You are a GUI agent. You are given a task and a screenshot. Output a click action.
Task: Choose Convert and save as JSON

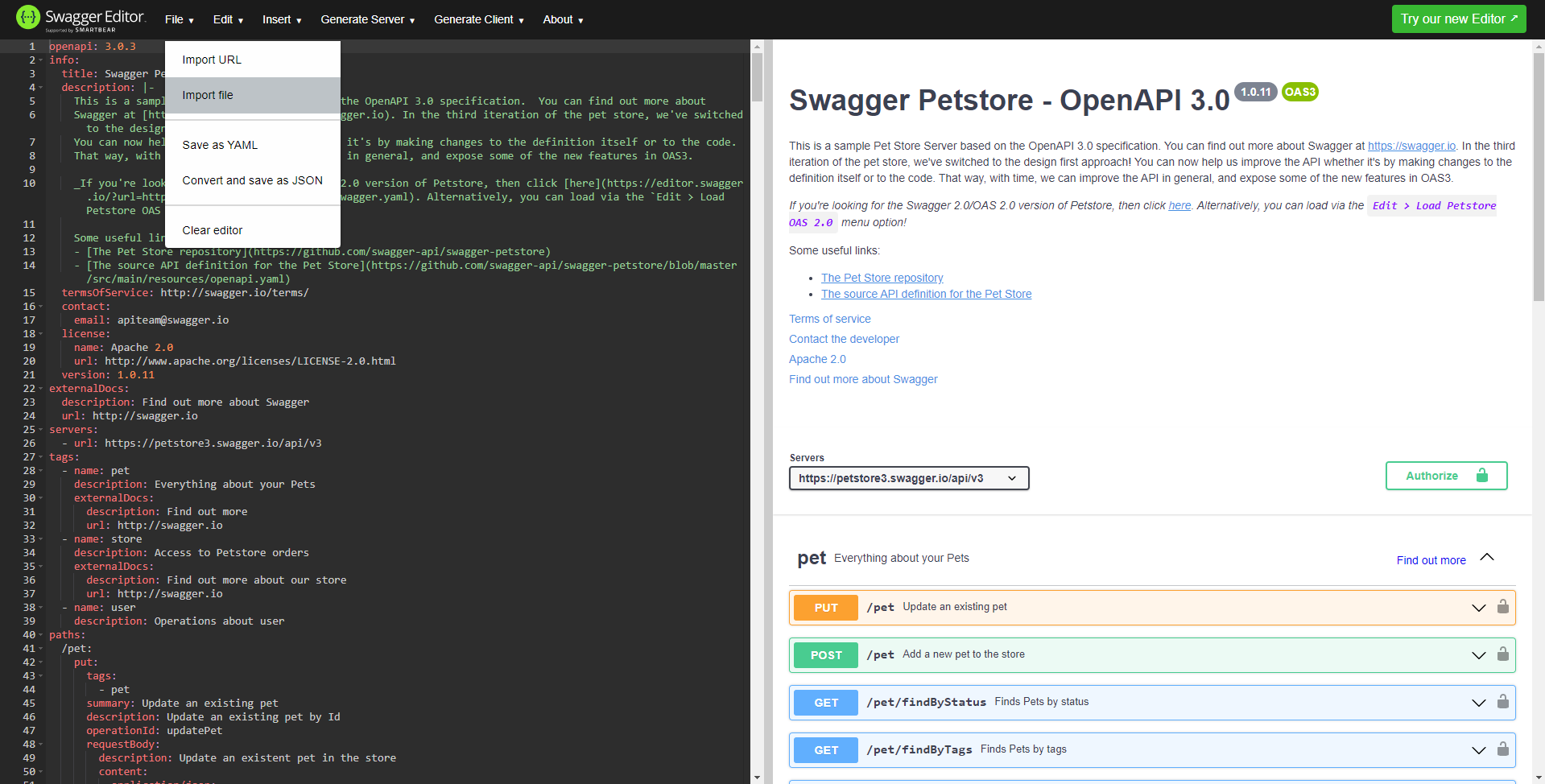coord(252,180)
